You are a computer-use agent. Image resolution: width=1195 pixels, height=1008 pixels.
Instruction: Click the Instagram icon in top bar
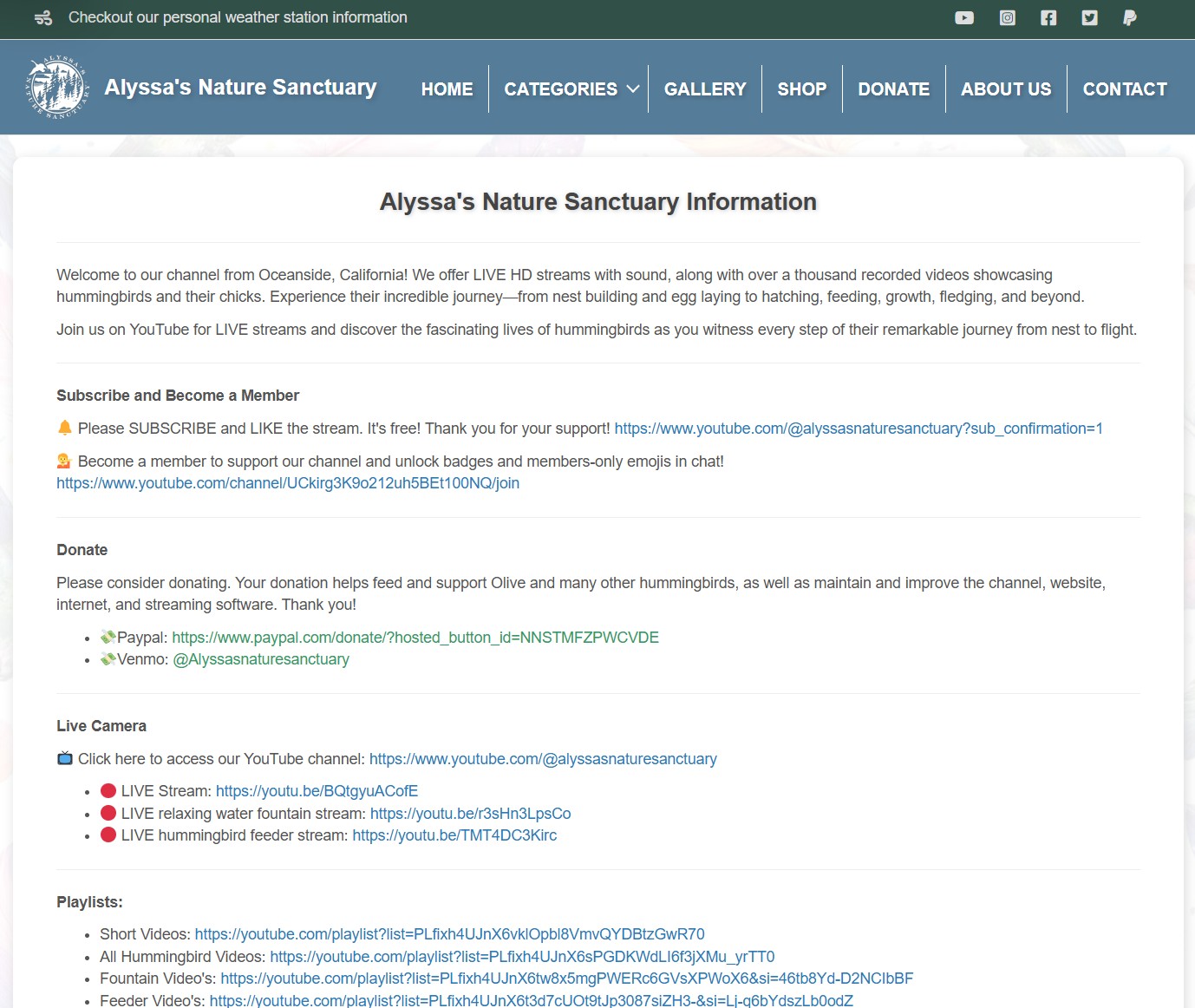[1007, 18]
